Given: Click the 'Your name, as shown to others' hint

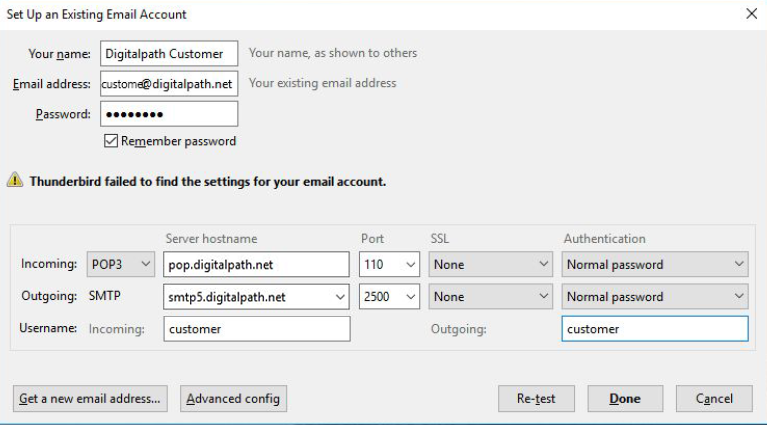Looking at the screenshot, I should [x=333, y=53].
